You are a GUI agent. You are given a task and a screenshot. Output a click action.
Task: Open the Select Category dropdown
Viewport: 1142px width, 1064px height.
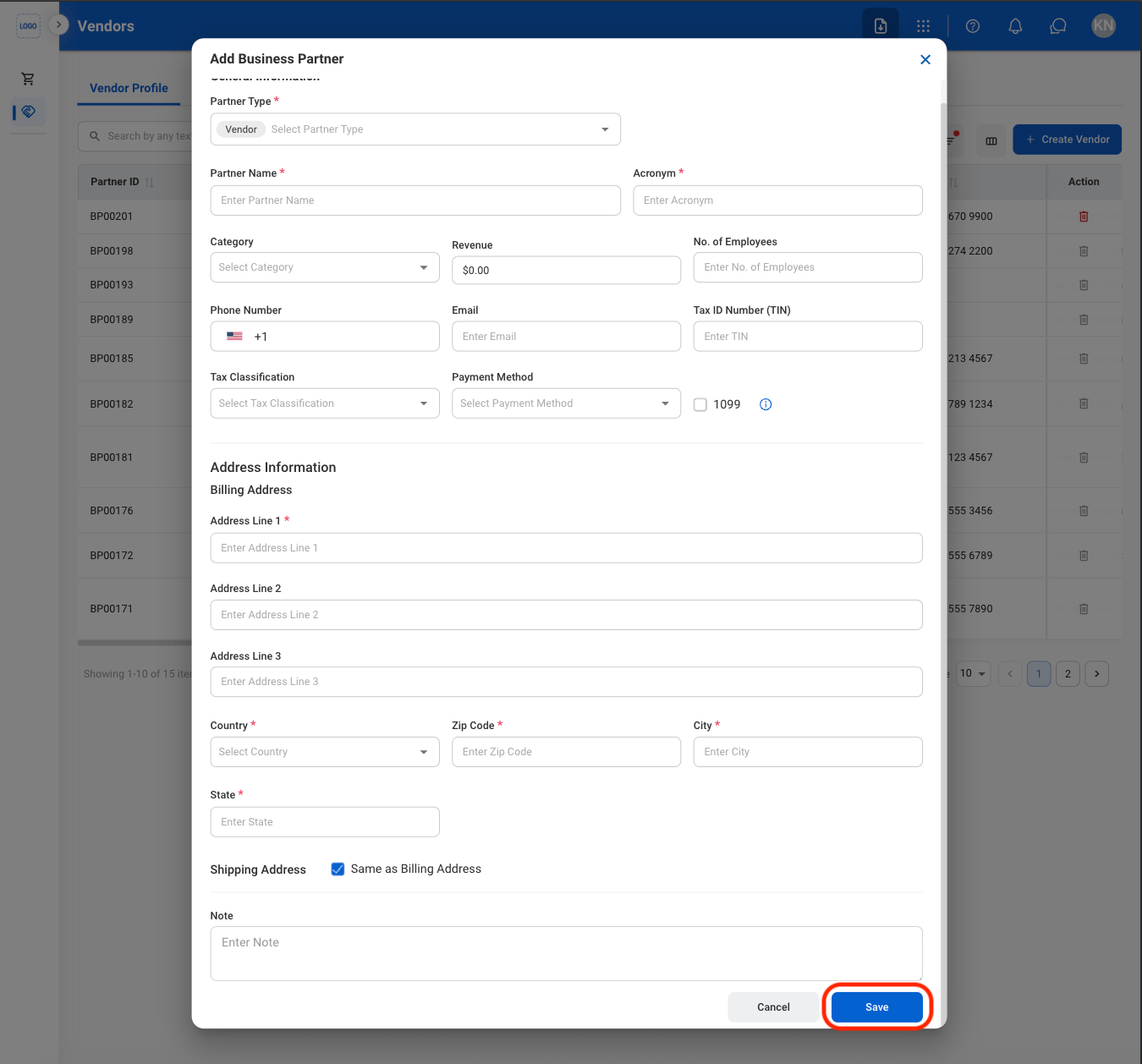pos(325,267)
